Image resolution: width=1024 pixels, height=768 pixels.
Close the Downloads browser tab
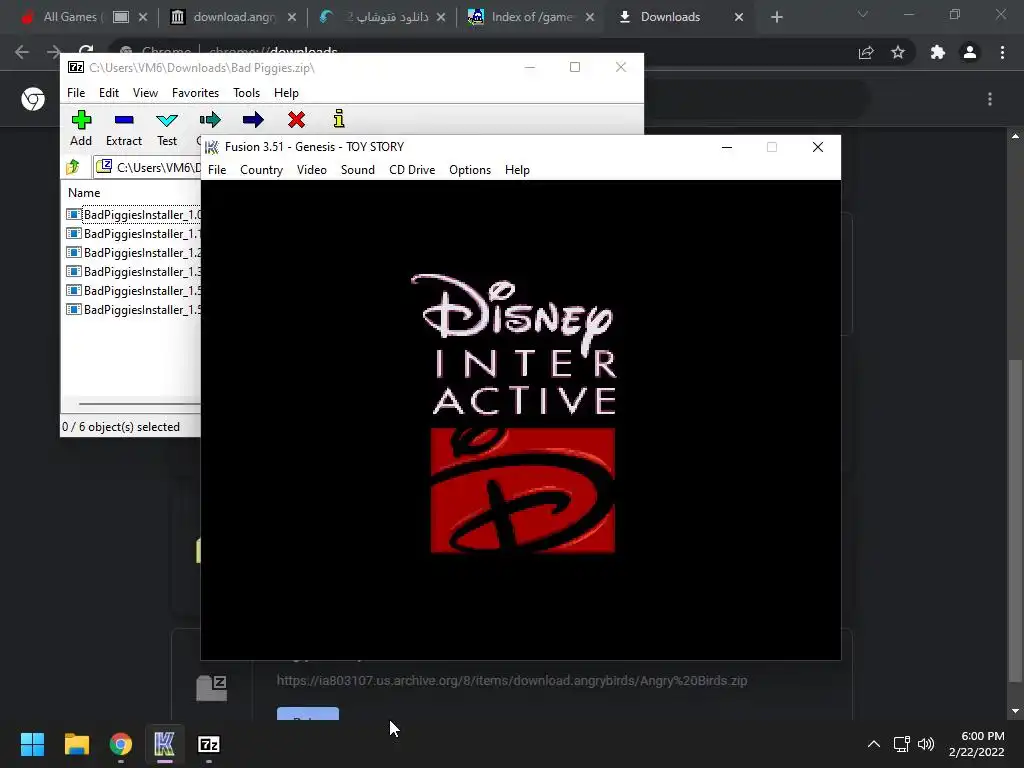tap(739, 17)
